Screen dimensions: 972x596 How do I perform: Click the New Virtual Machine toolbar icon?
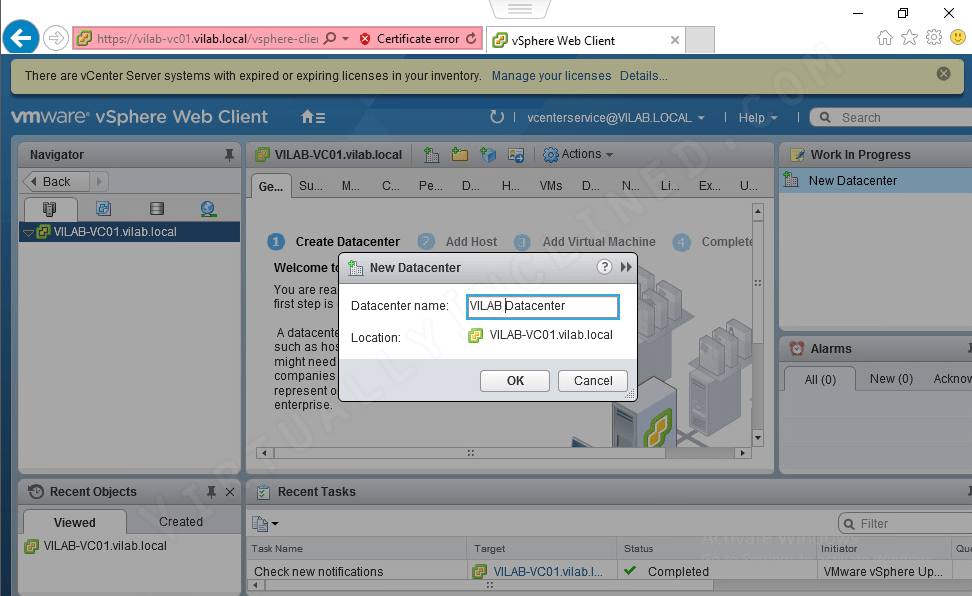[488, 155]
